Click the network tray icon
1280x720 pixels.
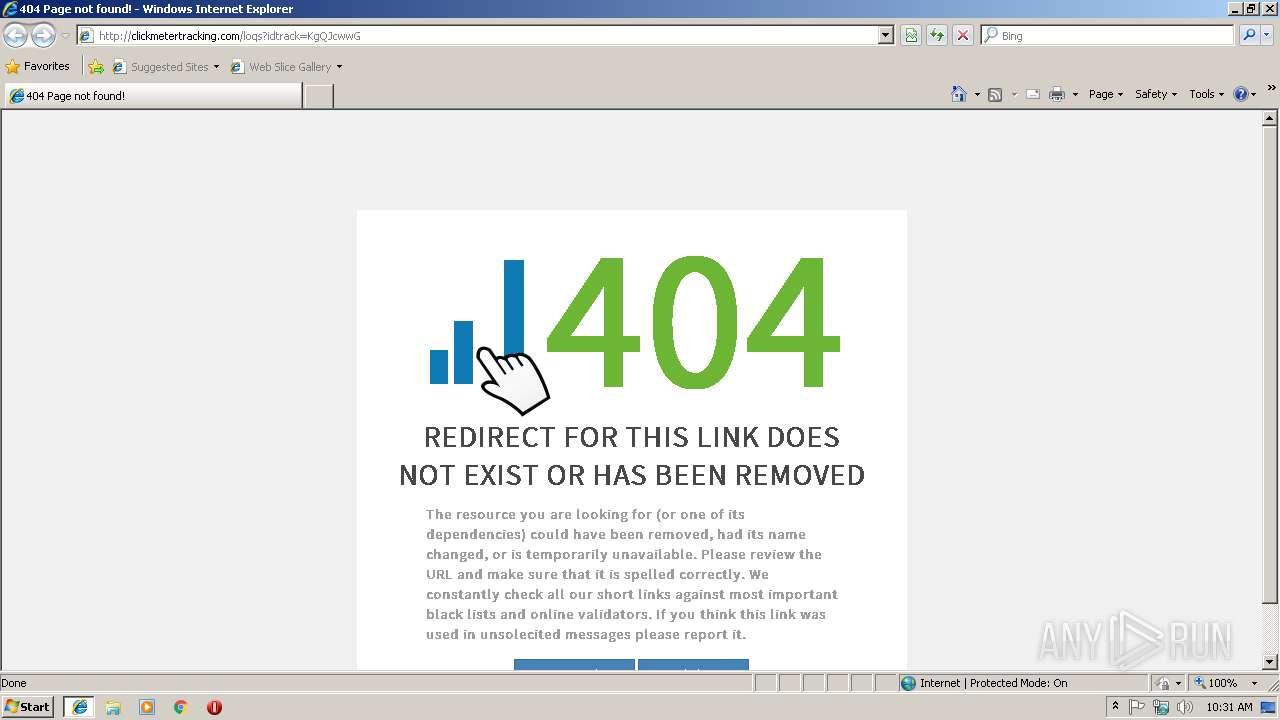[1161, 707]
